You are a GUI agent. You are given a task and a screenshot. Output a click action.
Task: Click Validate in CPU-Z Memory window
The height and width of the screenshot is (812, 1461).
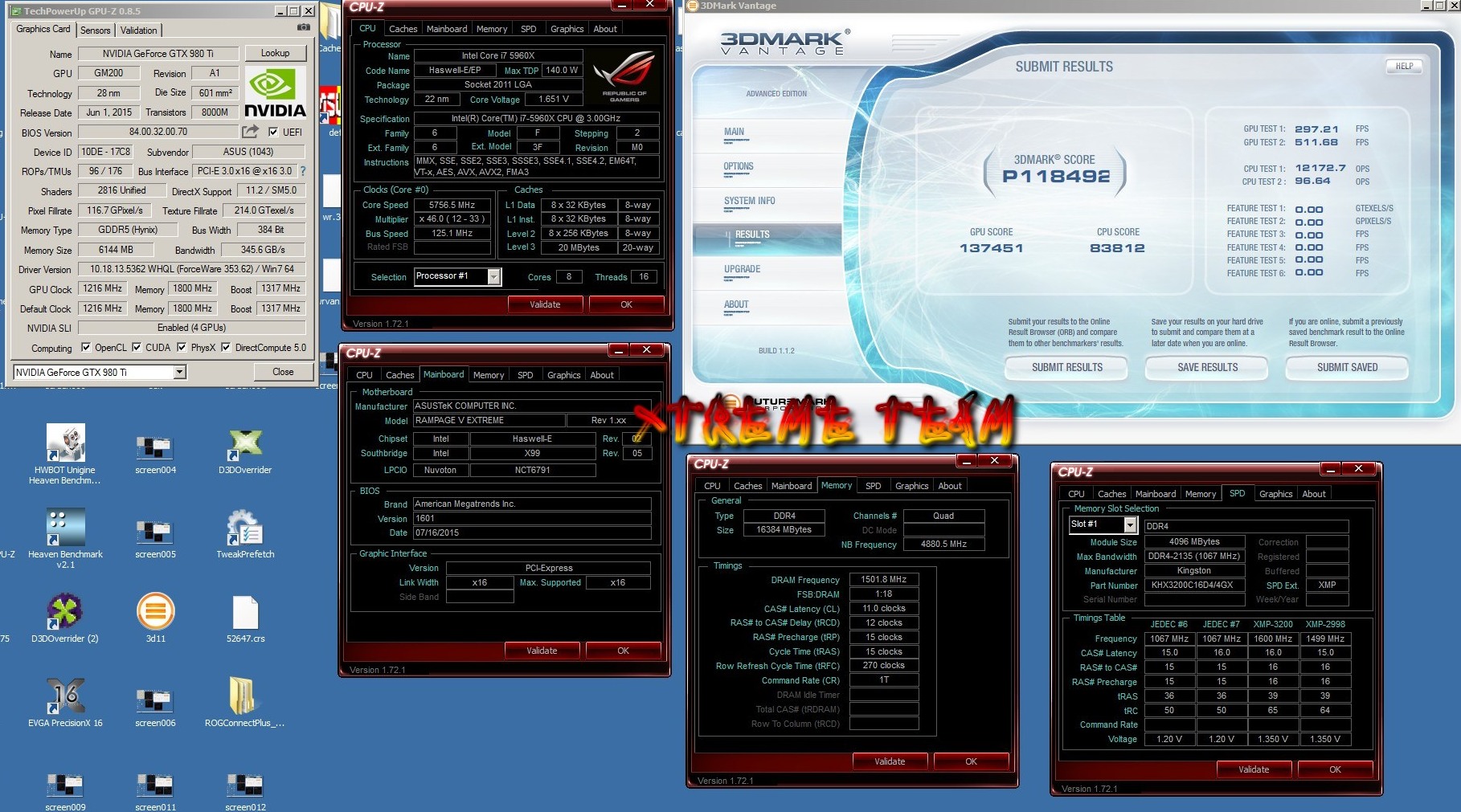click(890, 761)
